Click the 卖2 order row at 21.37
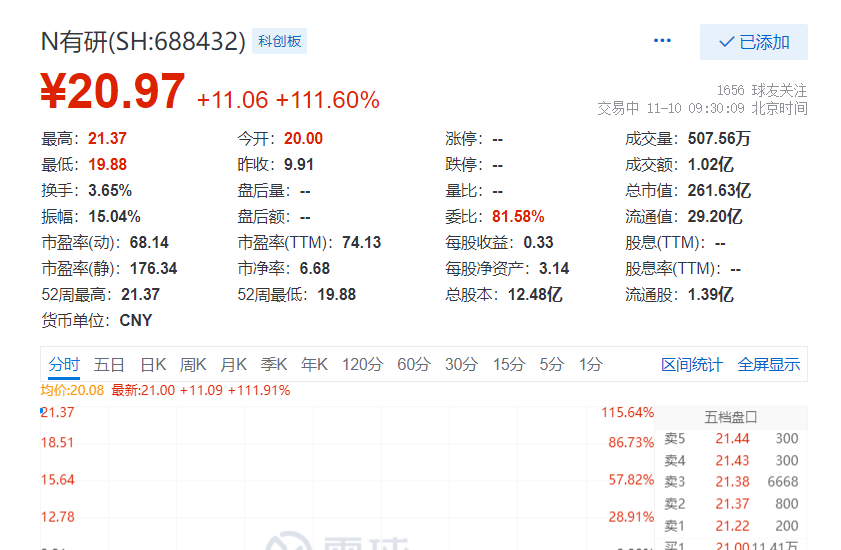Screen dimensions: 841x550 [x=731, y=504]
